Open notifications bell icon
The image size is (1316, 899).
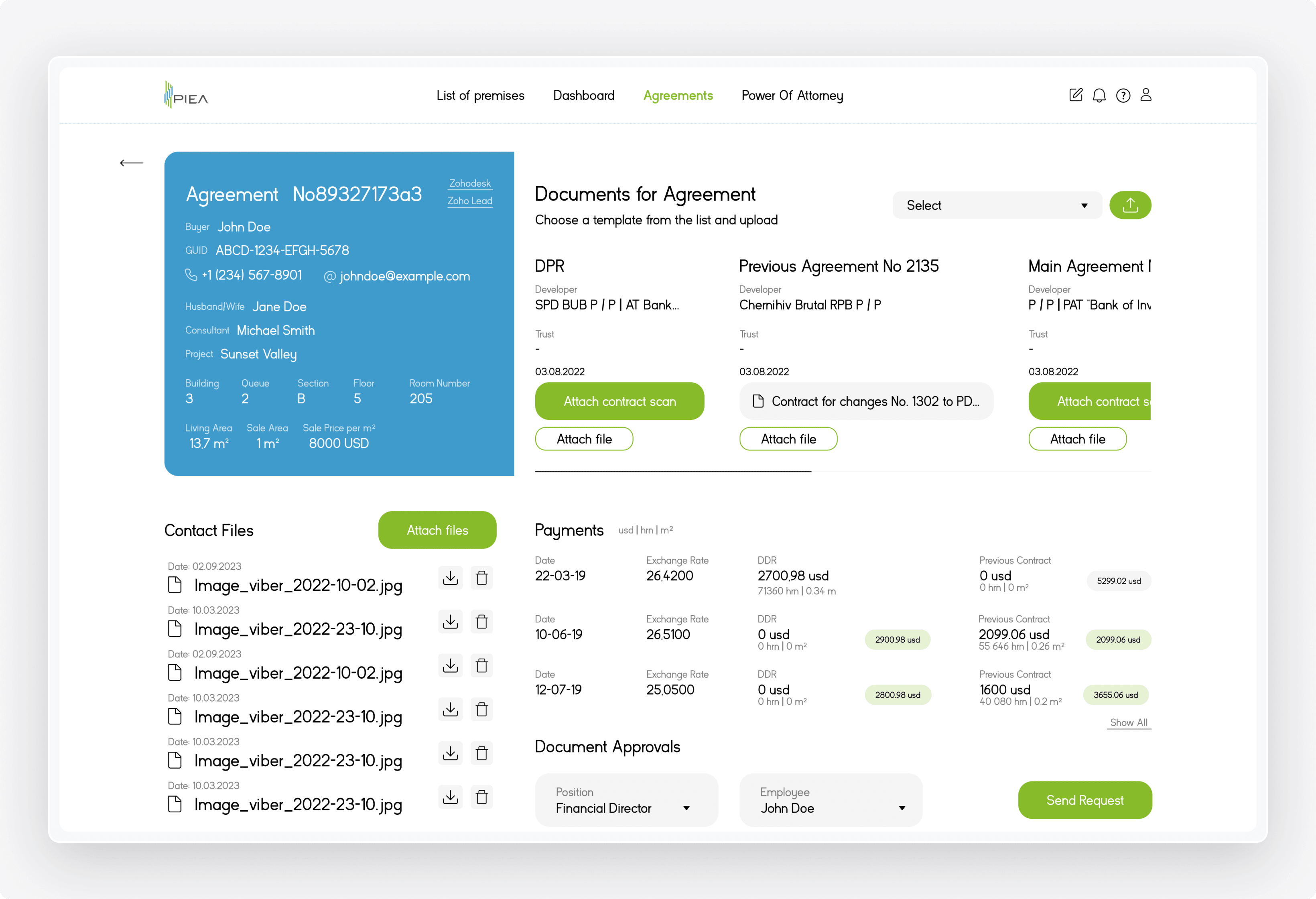[1099, 95]
